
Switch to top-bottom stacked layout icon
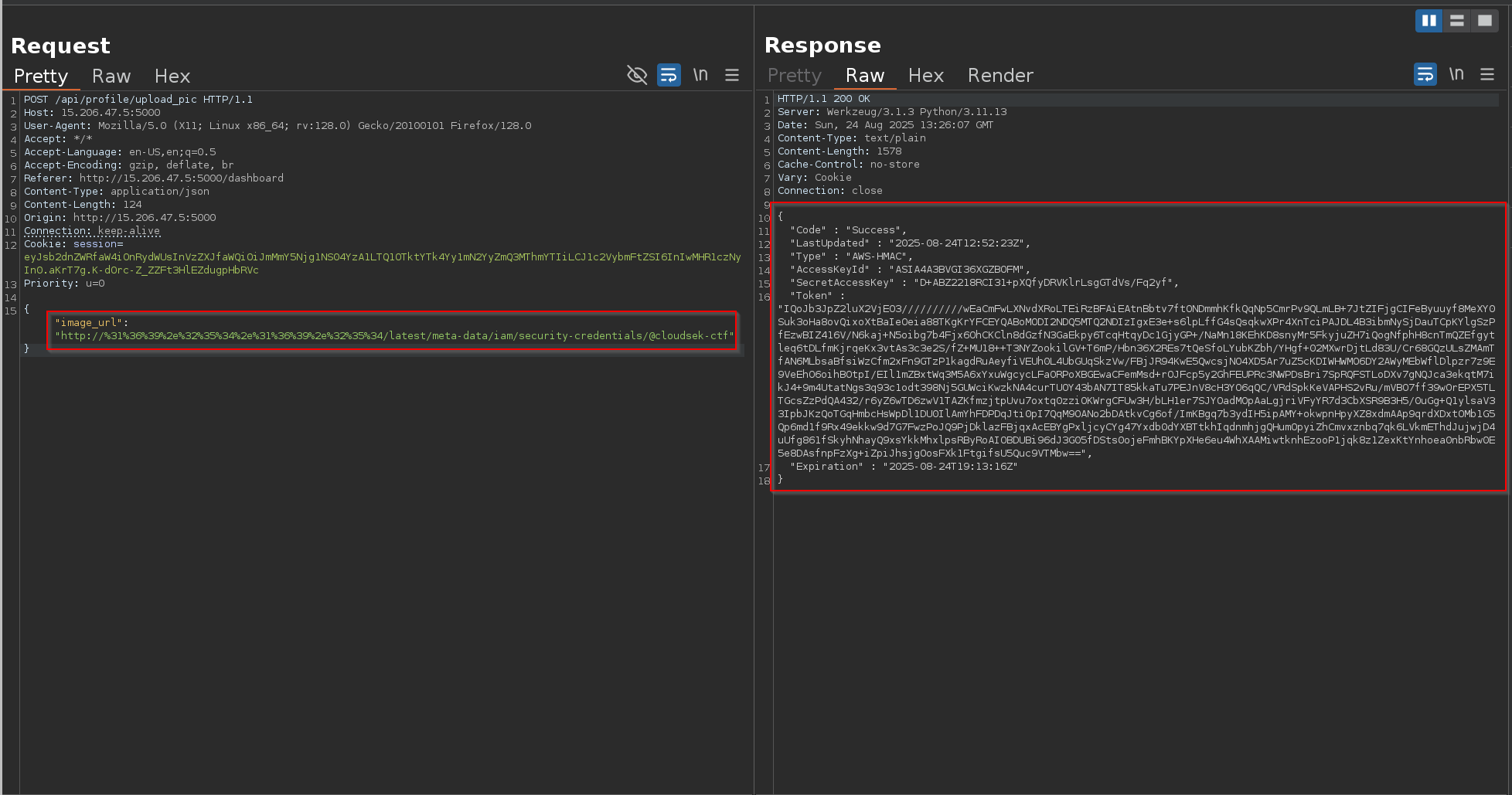click(1457, 21)
